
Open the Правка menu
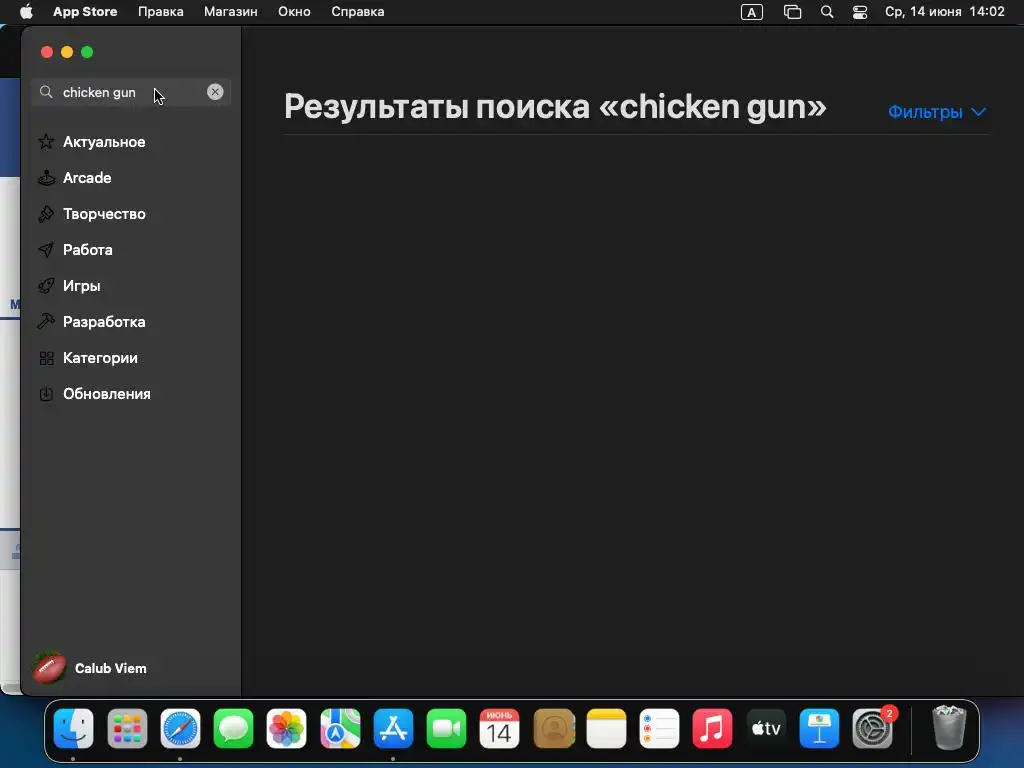pyautogui.click(x=161, y=12)
